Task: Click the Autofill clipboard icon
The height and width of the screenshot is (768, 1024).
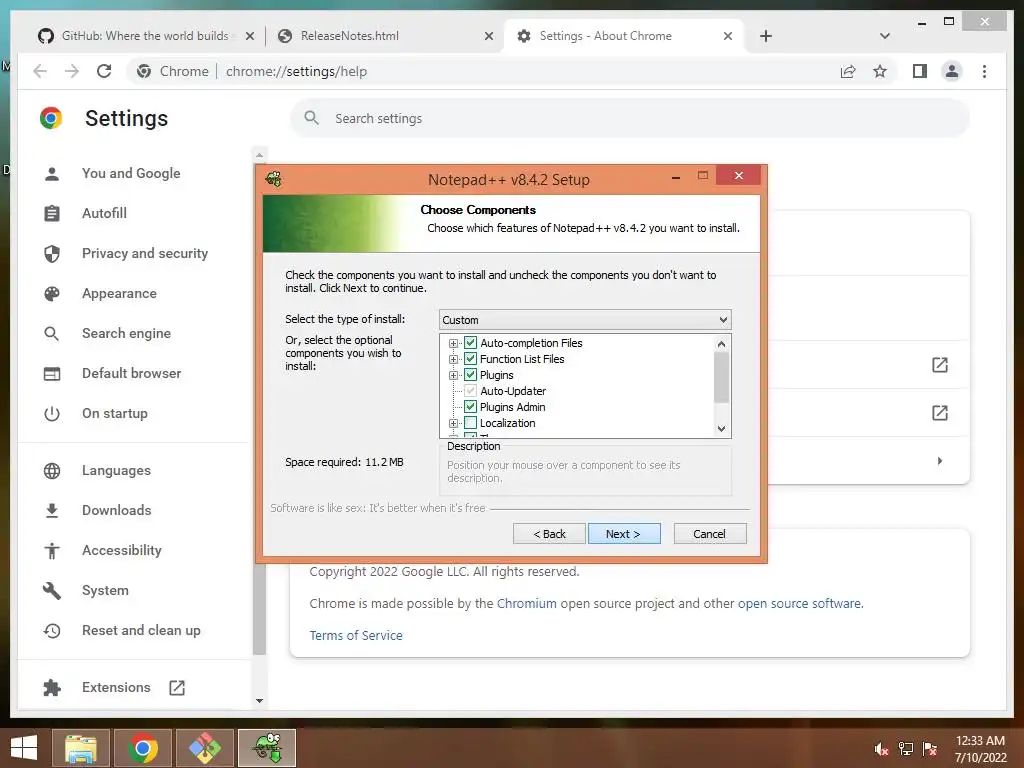Action: [52, 214]
